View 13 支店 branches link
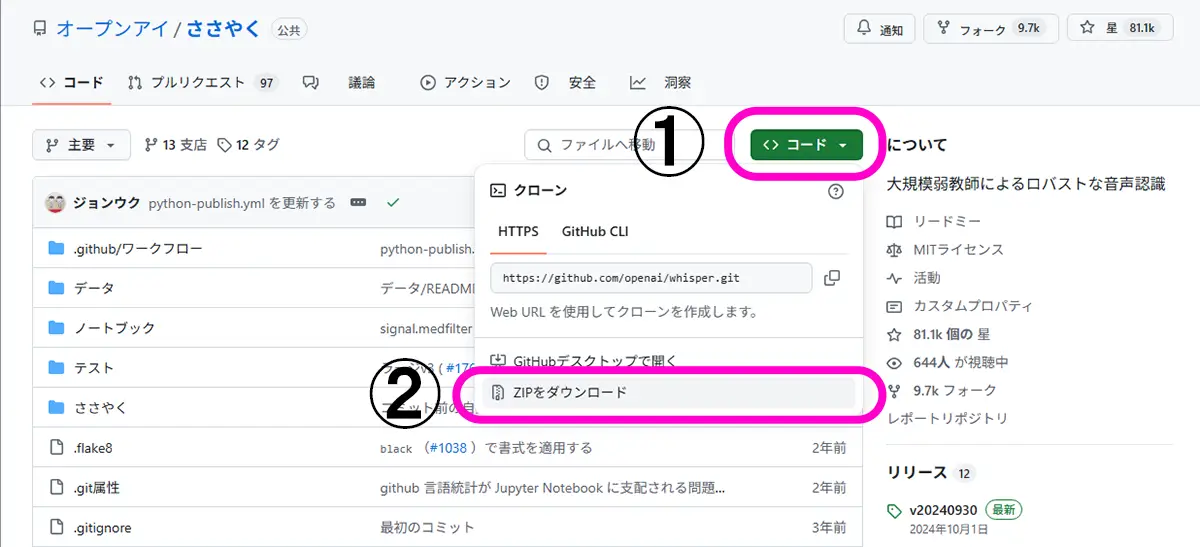The width and height of the screenshot is (1200, 547). coord(176,145)
